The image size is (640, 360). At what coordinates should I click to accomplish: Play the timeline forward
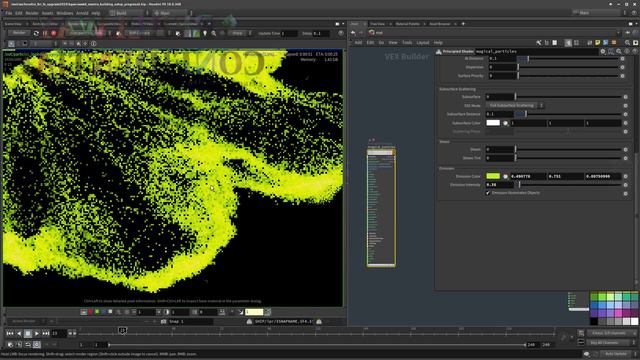(x=37, y=333)
